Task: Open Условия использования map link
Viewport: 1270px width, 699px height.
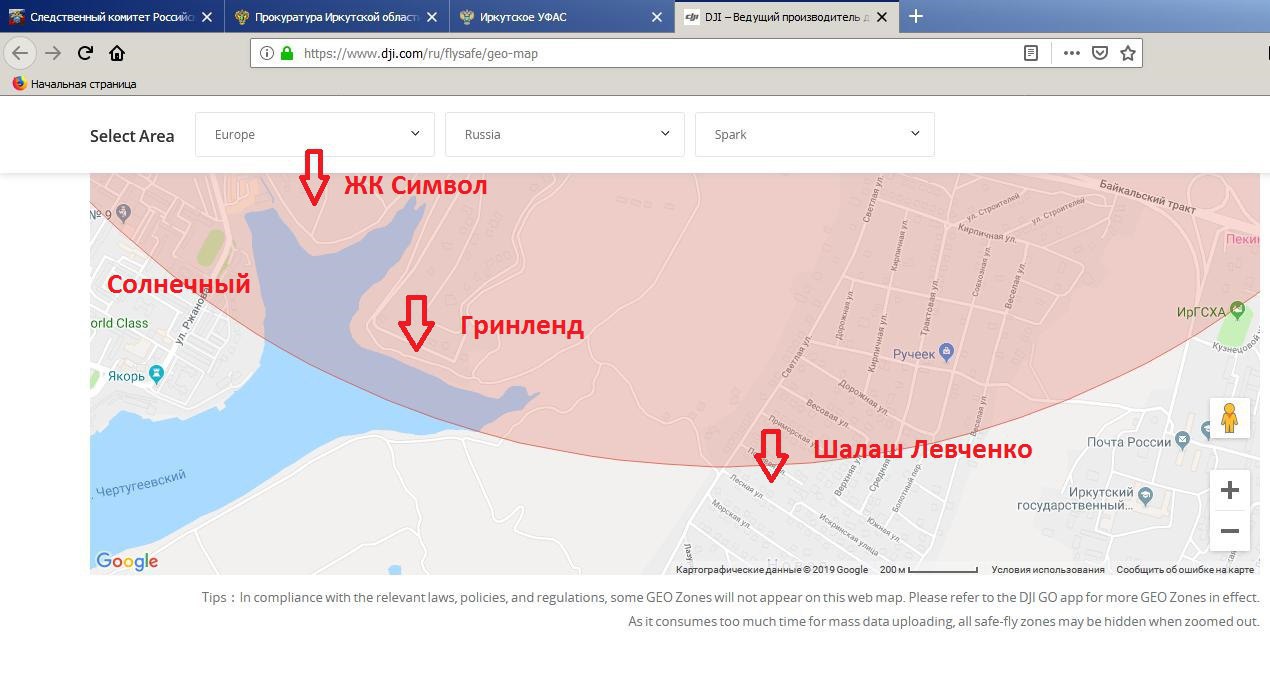Action: coord(1048,570)
